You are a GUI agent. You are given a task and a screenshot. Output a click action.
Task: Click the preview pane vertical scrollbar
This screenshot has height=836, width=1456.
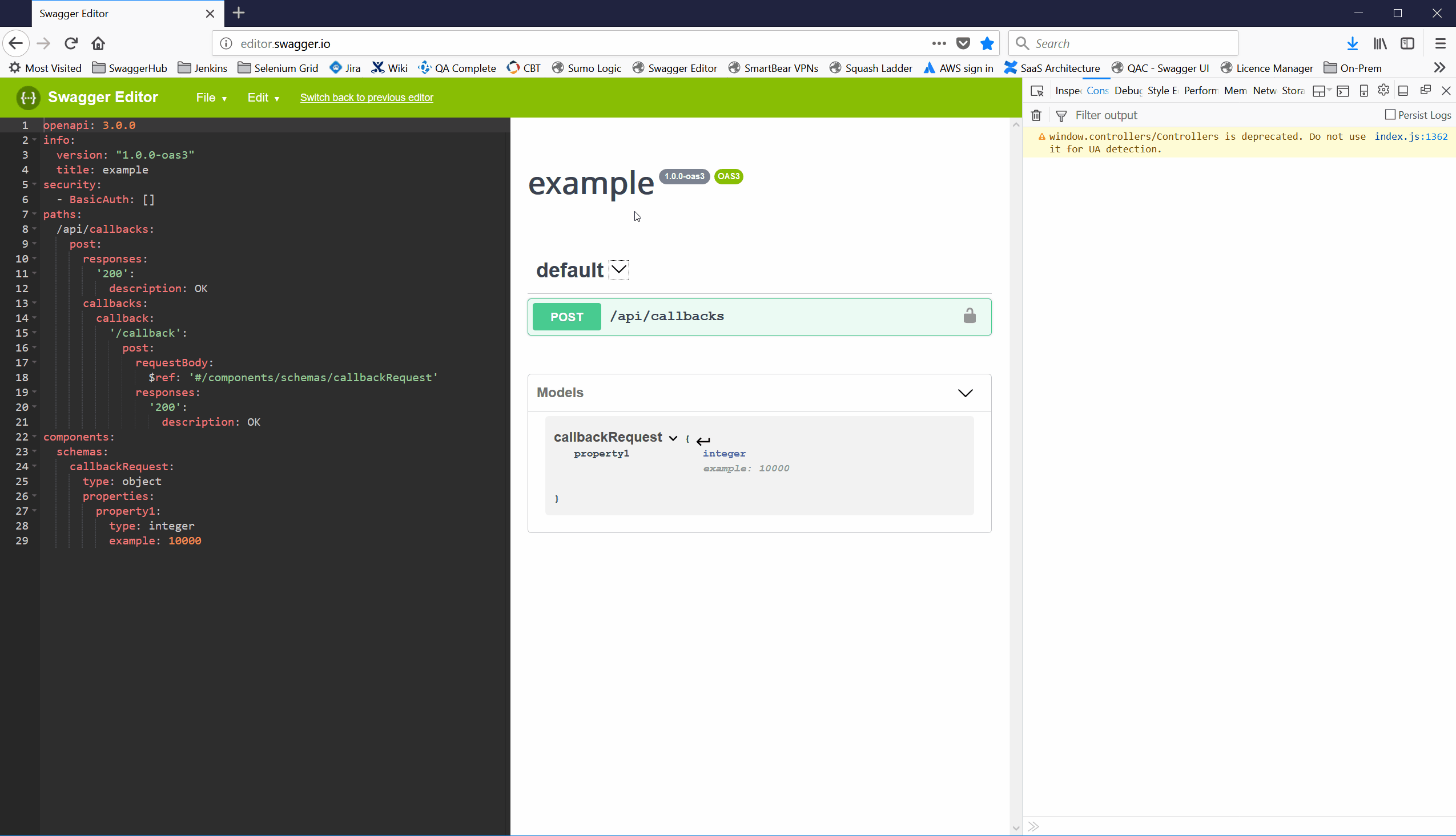pos(1016,475)
